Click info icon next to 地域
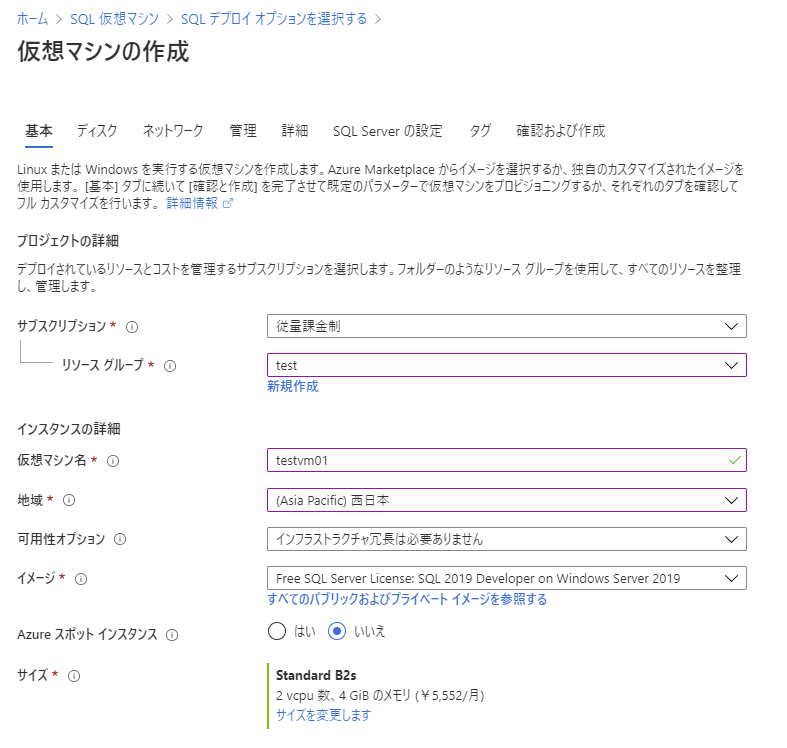Screen dimensions: 787x748 tap(69, 500)
